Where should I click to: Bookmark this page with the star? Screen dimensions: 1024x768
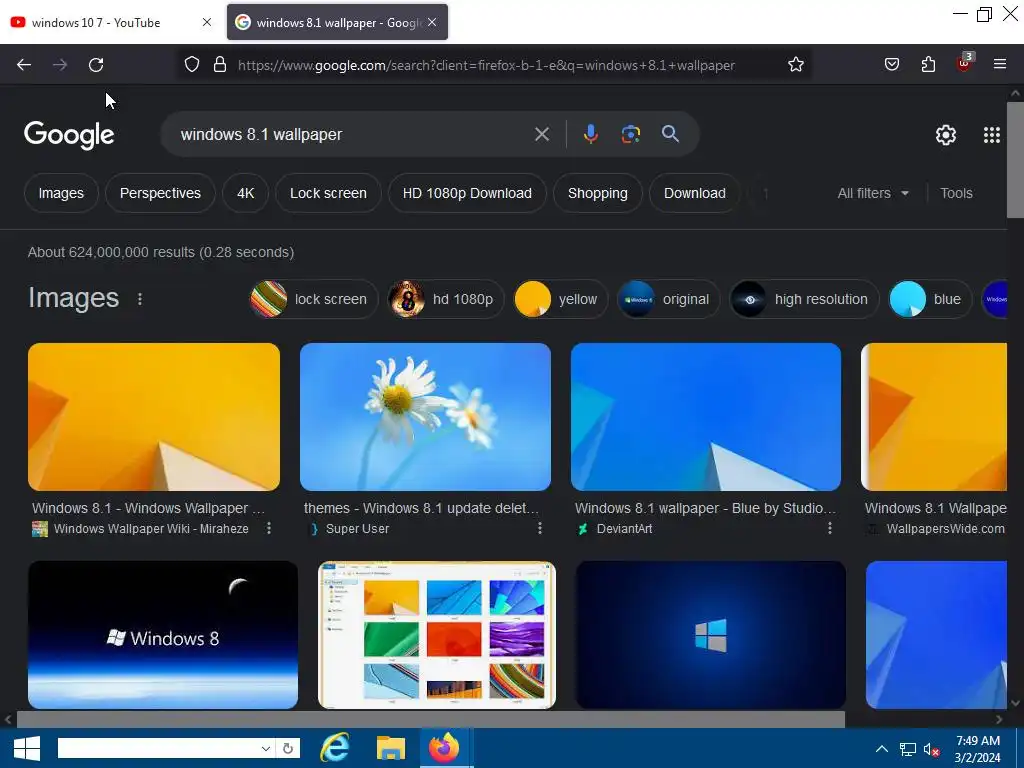[795, 65]
